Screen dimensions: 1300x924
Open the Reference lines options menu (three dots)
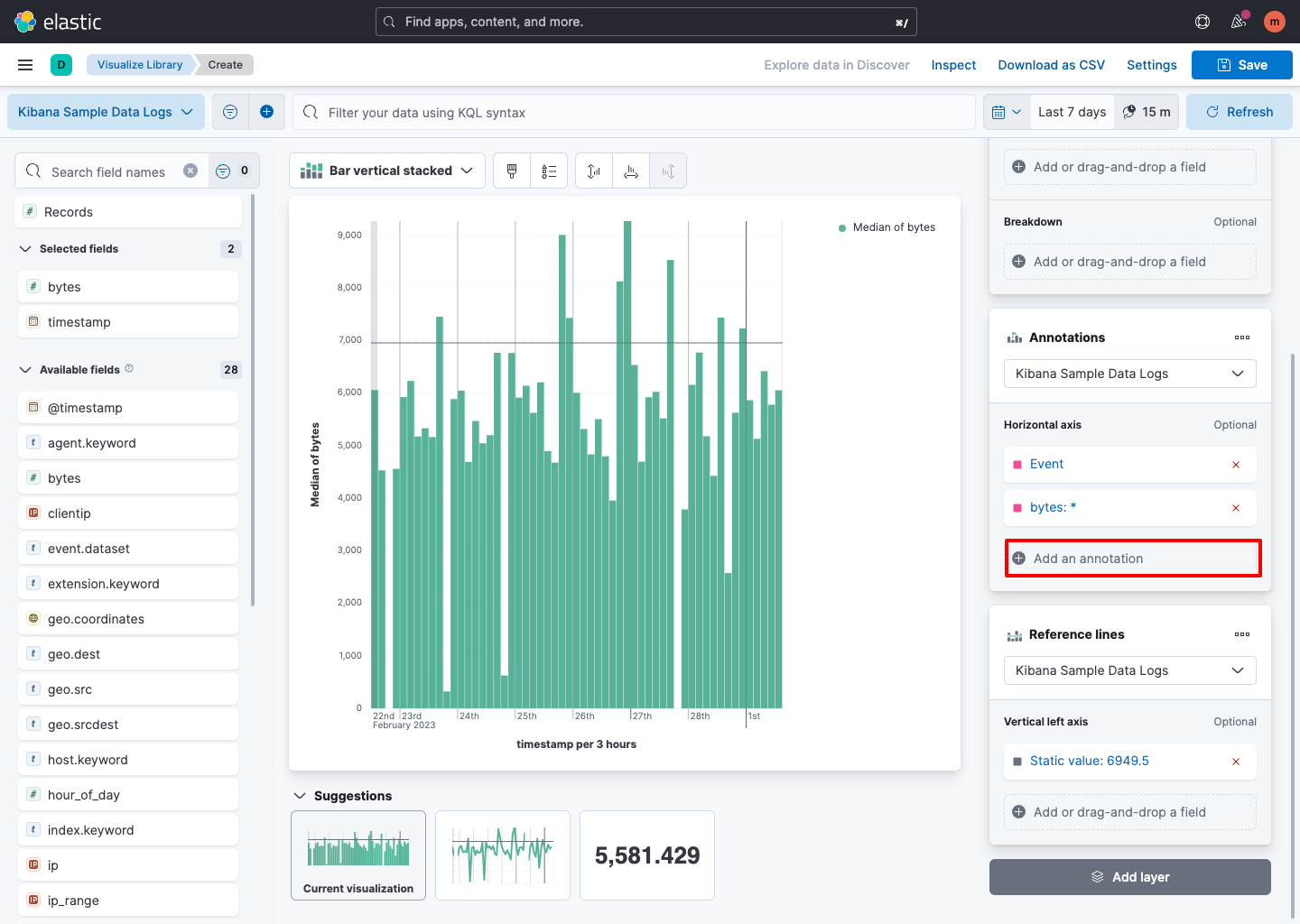[1241, 633]
